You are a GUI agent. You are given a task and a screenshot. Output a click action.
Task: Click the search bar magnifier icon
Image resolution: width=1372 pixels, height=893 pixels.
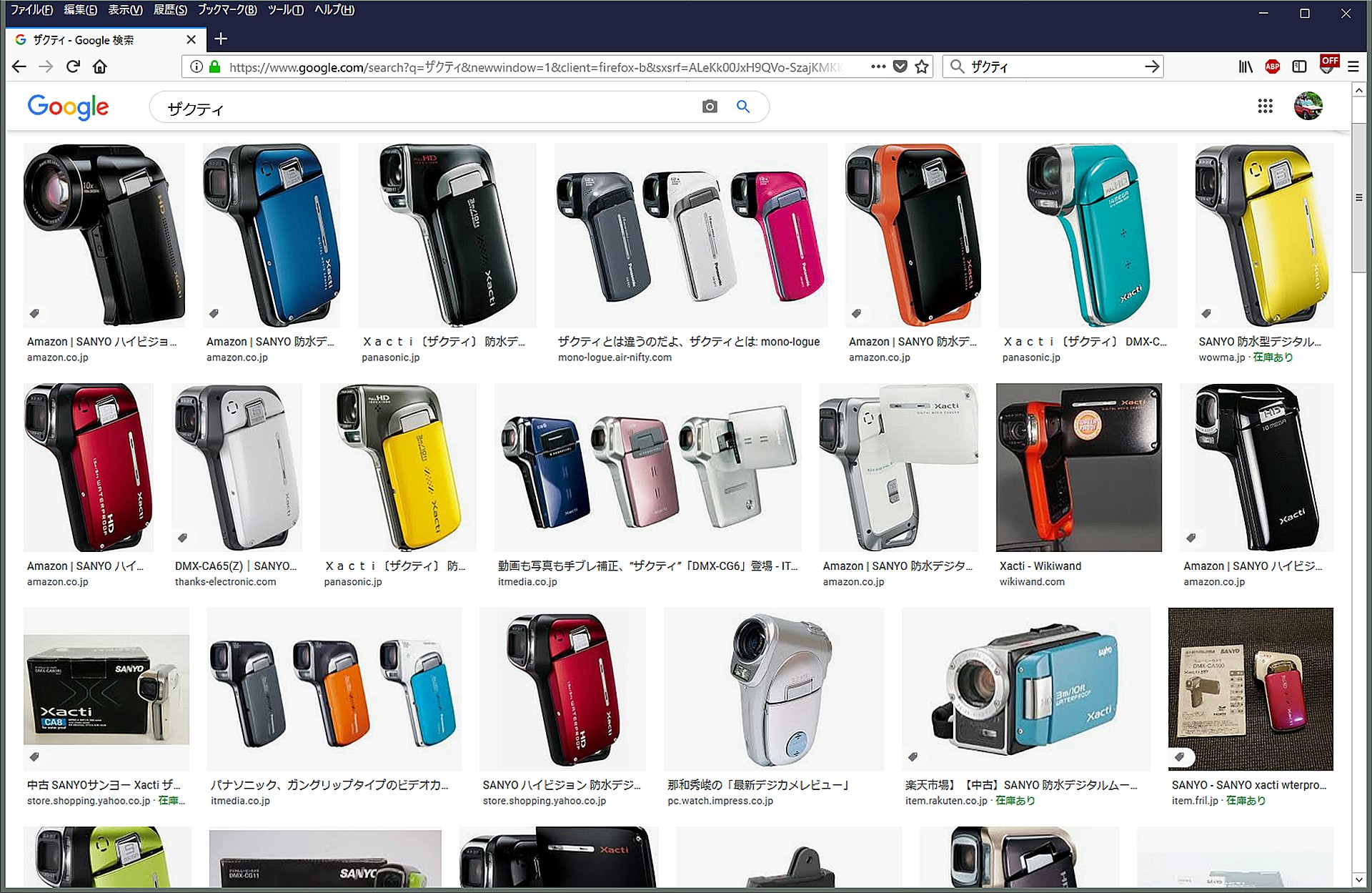957,66
